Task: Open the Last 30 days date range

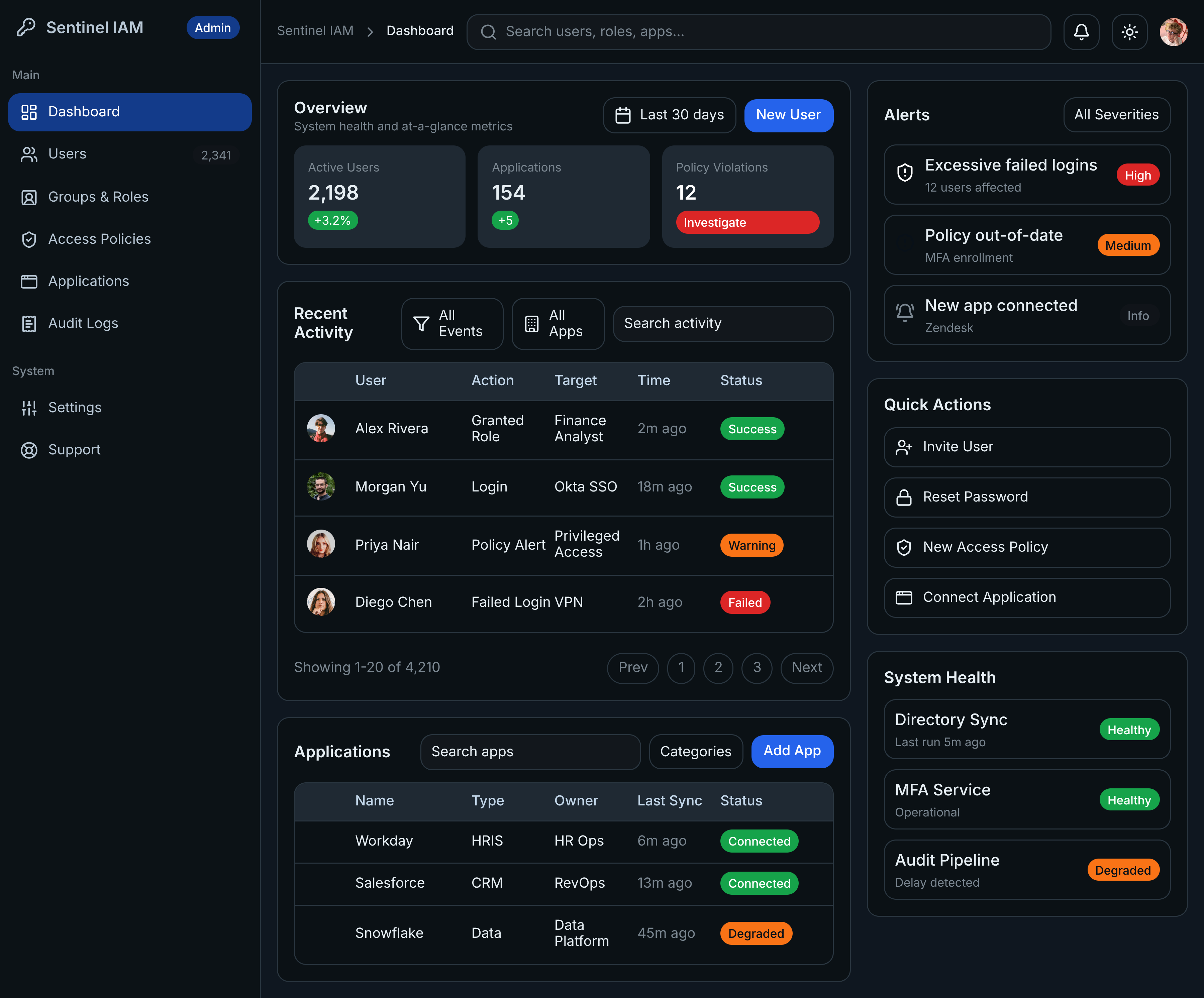Action: click(669, 115)
